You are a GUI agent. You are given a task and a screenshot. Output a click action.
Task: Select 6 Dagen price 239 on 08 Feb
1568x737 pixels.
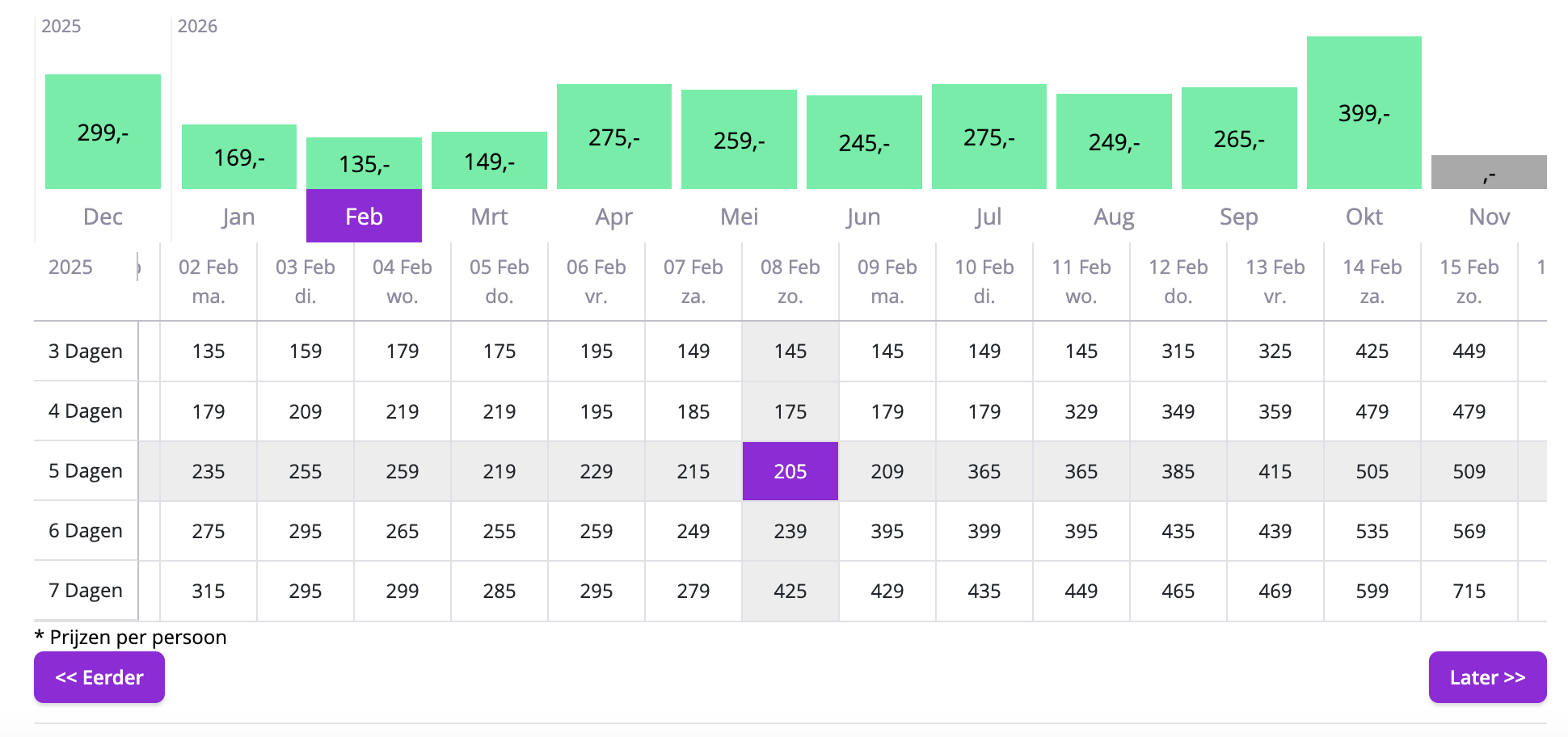(x=790, y=531)
